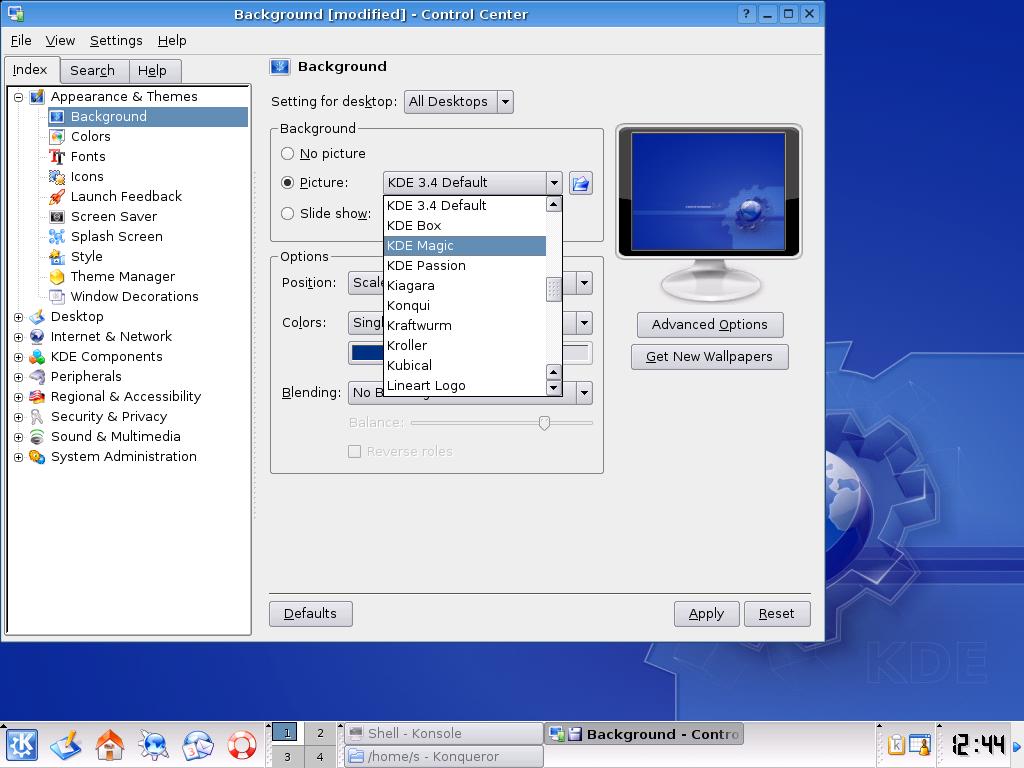
Task: Expand the System Administration tree node
Action: [18, 458]
